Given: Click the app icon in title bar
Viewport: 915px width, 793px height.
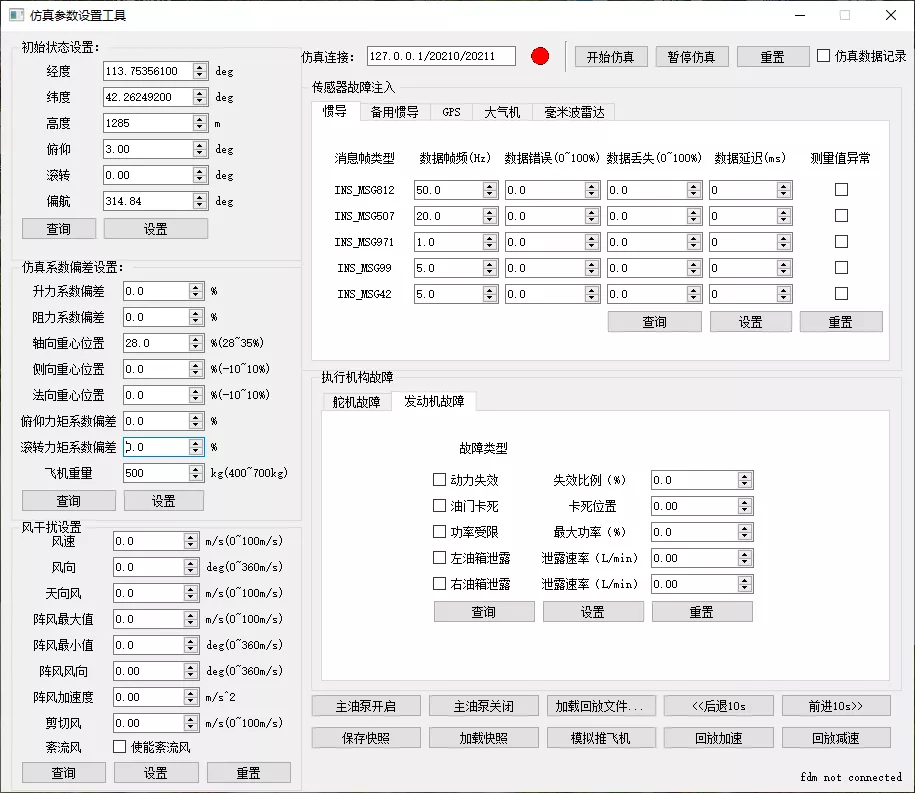Looking at the screenshot, I should point(16,15).
